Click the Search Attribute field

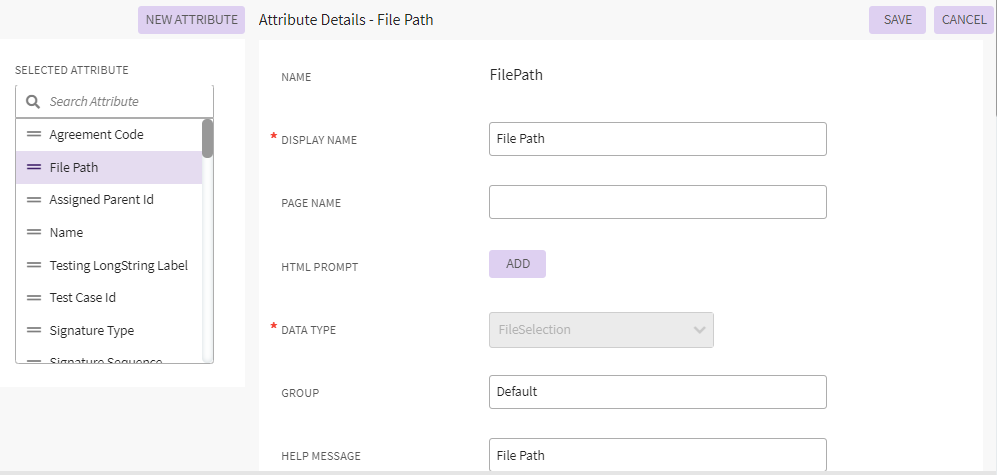coord(125,102)
